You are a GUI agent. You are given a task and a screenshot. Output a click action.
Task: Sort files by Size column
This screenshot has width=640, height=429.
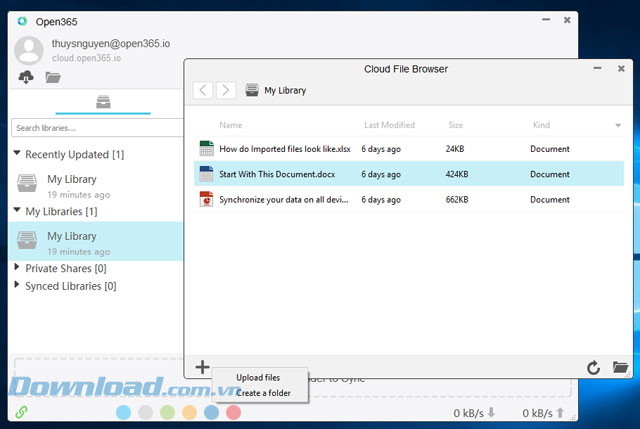tap(456, 125)
